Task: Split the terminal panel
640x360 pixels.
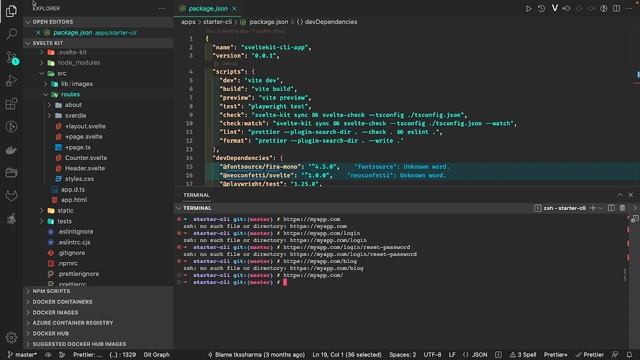Action: coord(611,208)
